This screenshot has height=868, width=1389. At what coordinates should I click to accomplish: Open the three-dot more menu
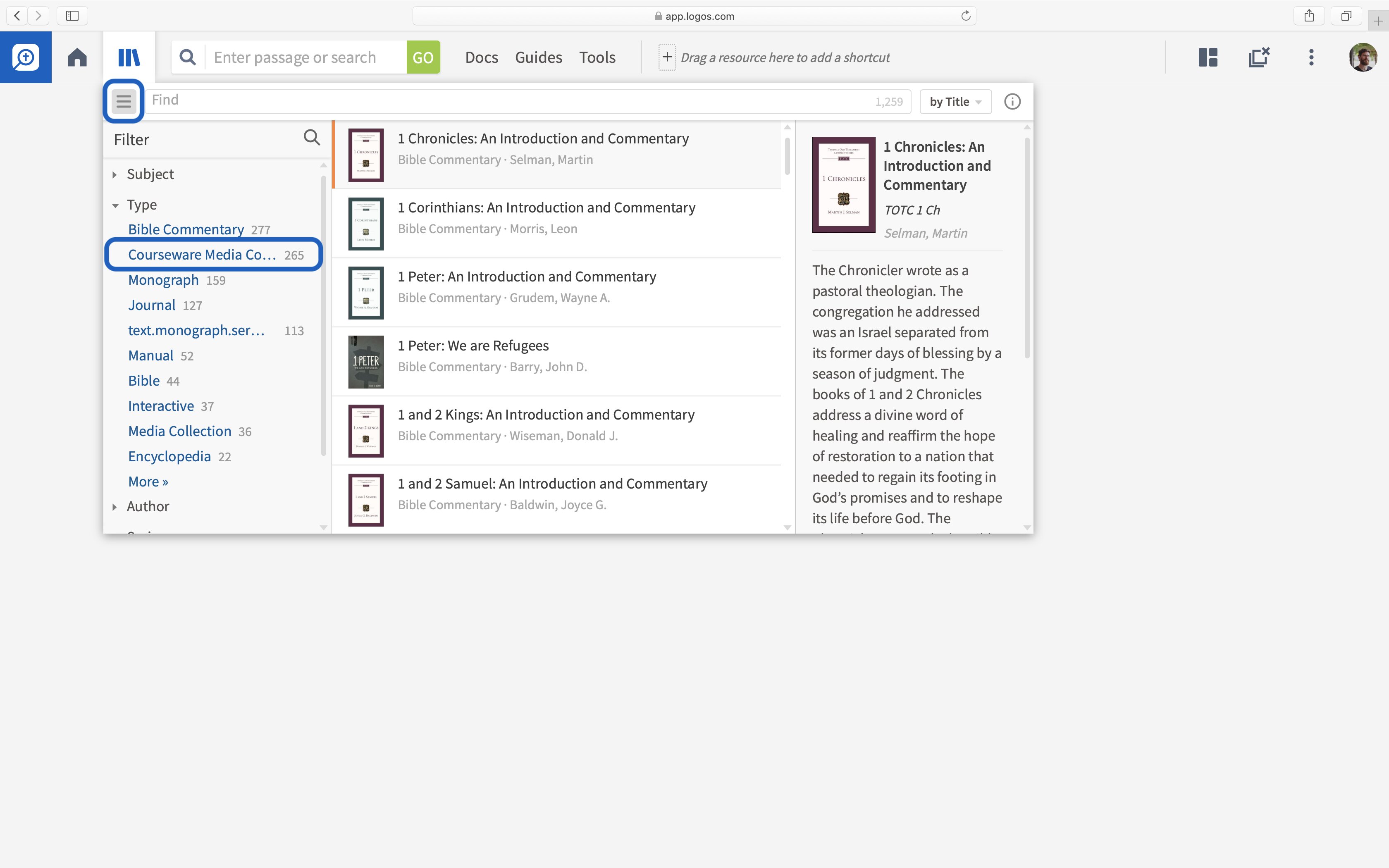click(1311, 57)
